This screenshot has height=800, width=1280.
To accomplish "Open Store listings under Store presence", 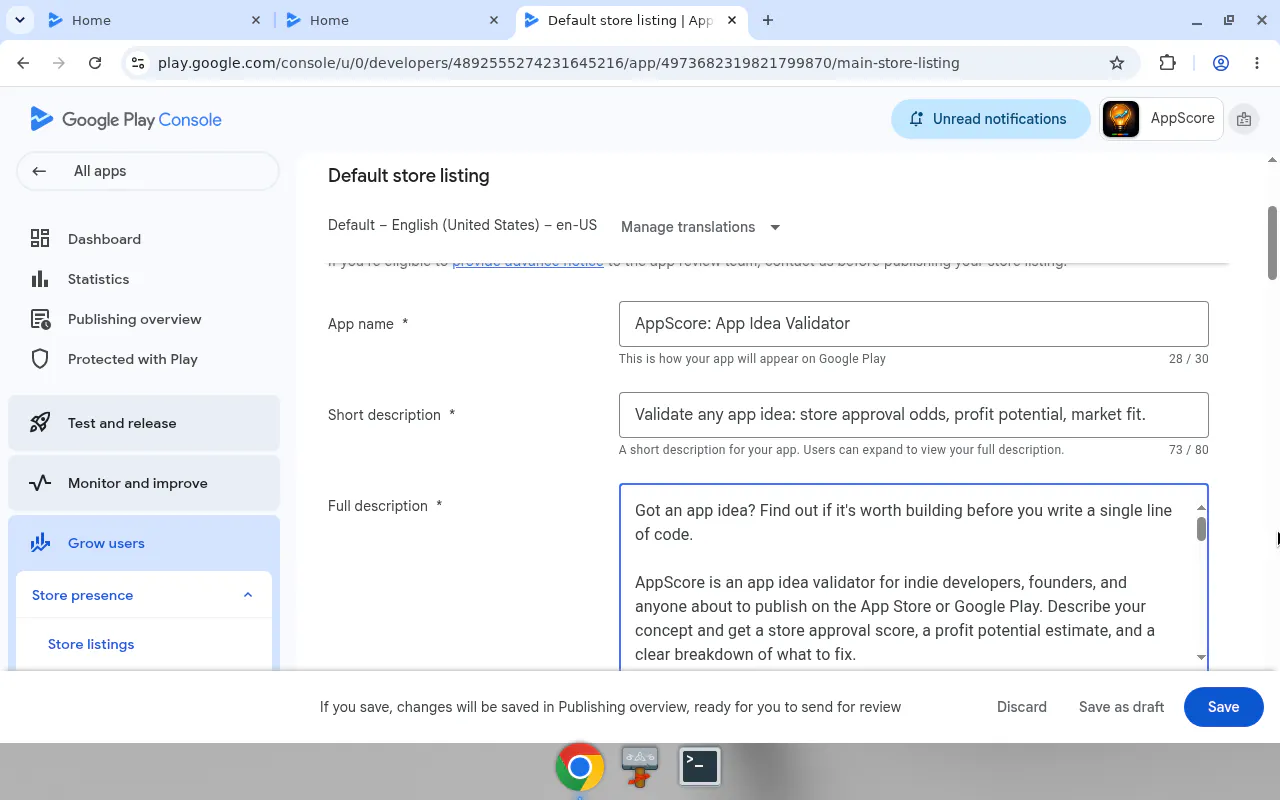I will pyautogui.click(x=91, y=644).
